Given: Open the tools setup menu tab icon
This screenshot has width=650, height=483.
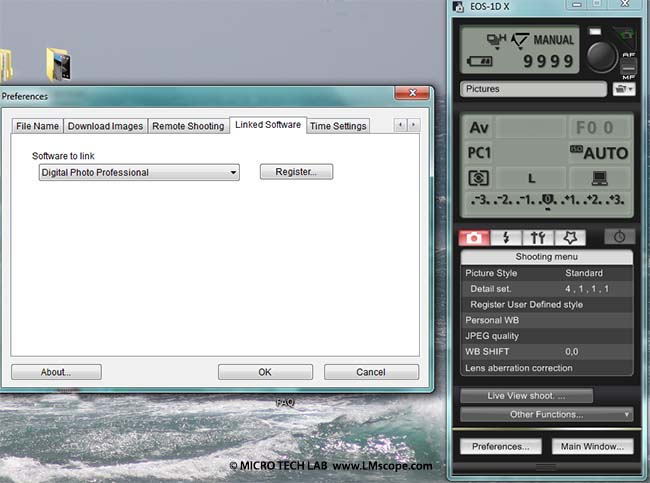Looking at the screenshot, I should 538,238.
